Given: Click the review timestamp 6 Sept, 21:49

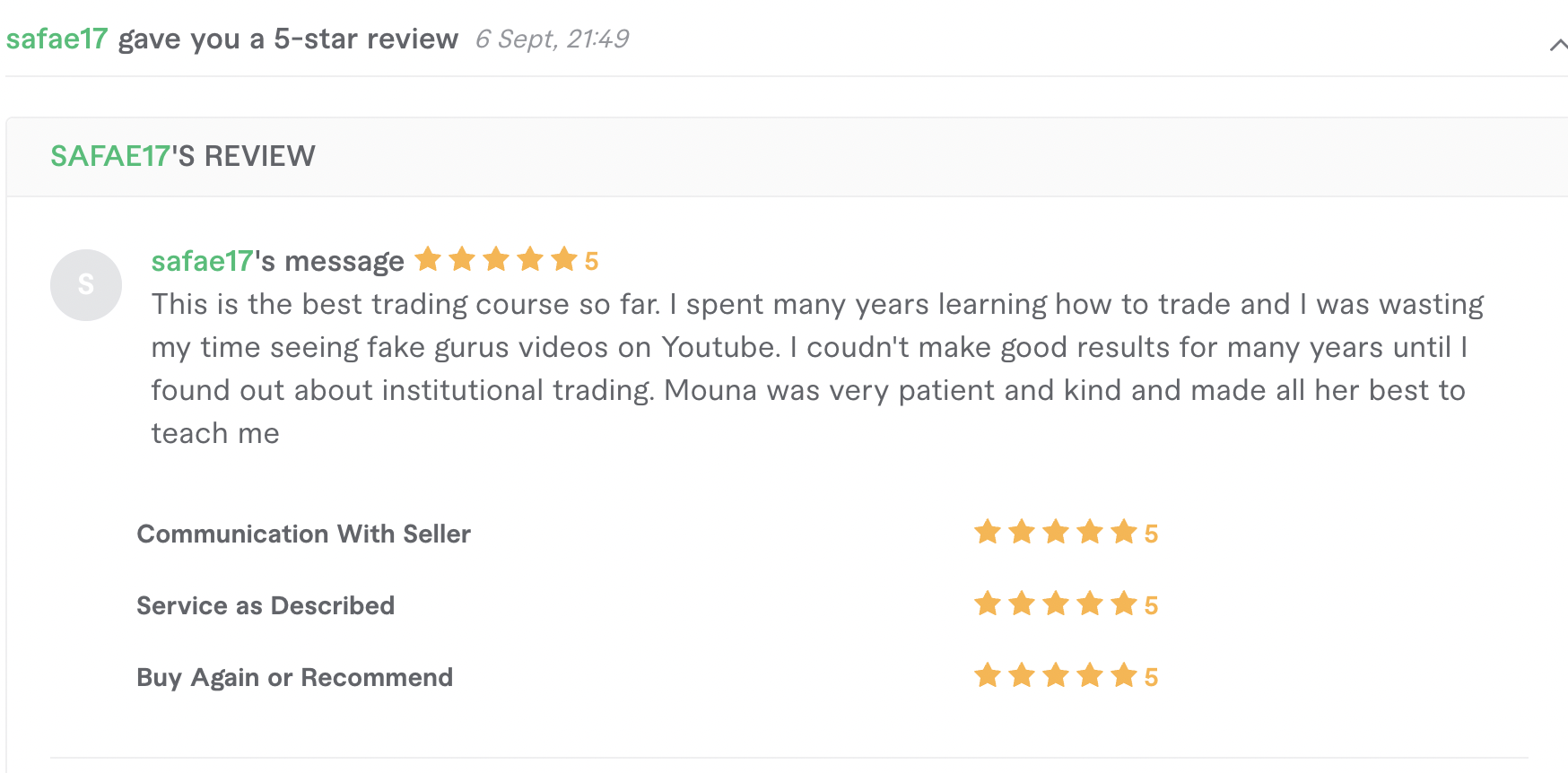Looking at the screenshot, I should (552, 39).
